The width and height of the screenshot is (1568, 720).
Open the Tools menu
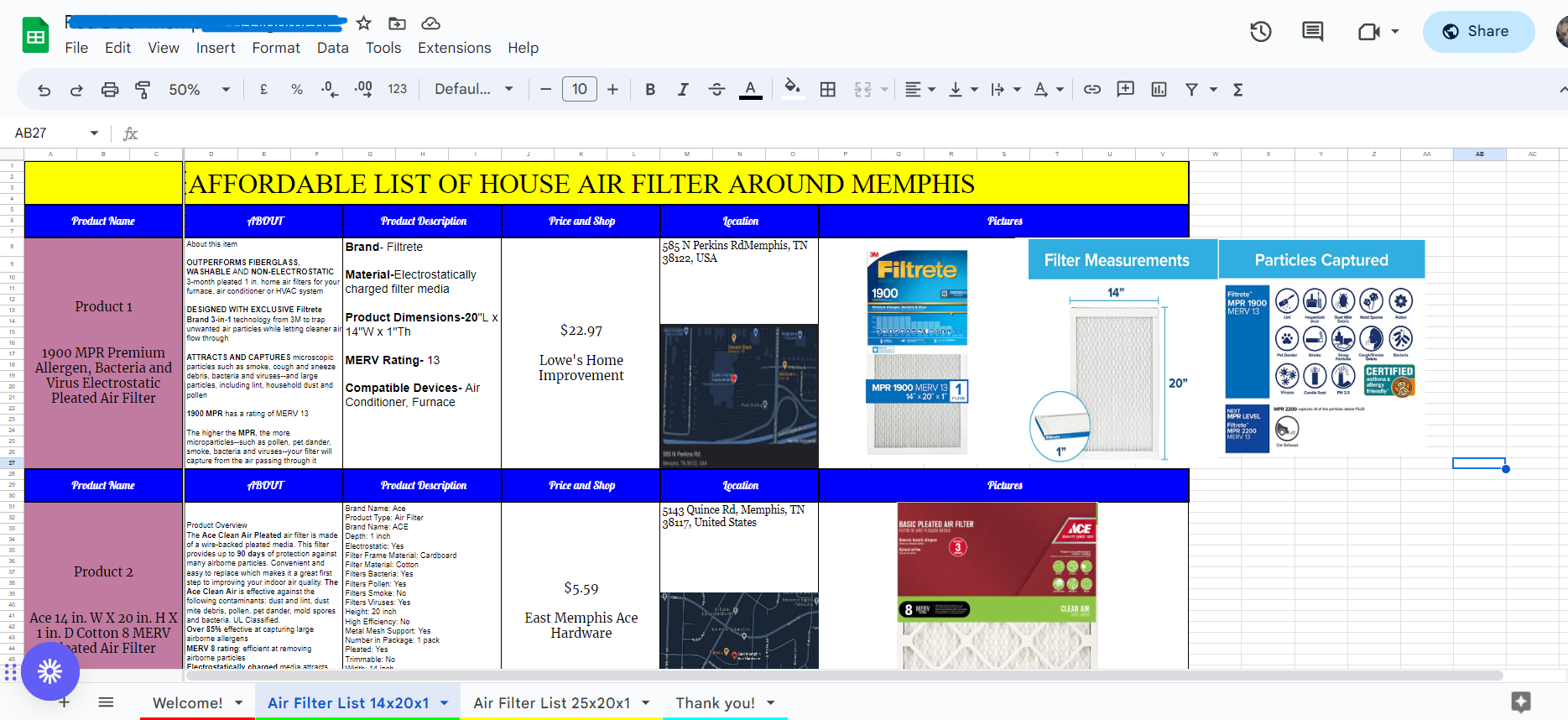pyautogui.click(x=383, y=48)
